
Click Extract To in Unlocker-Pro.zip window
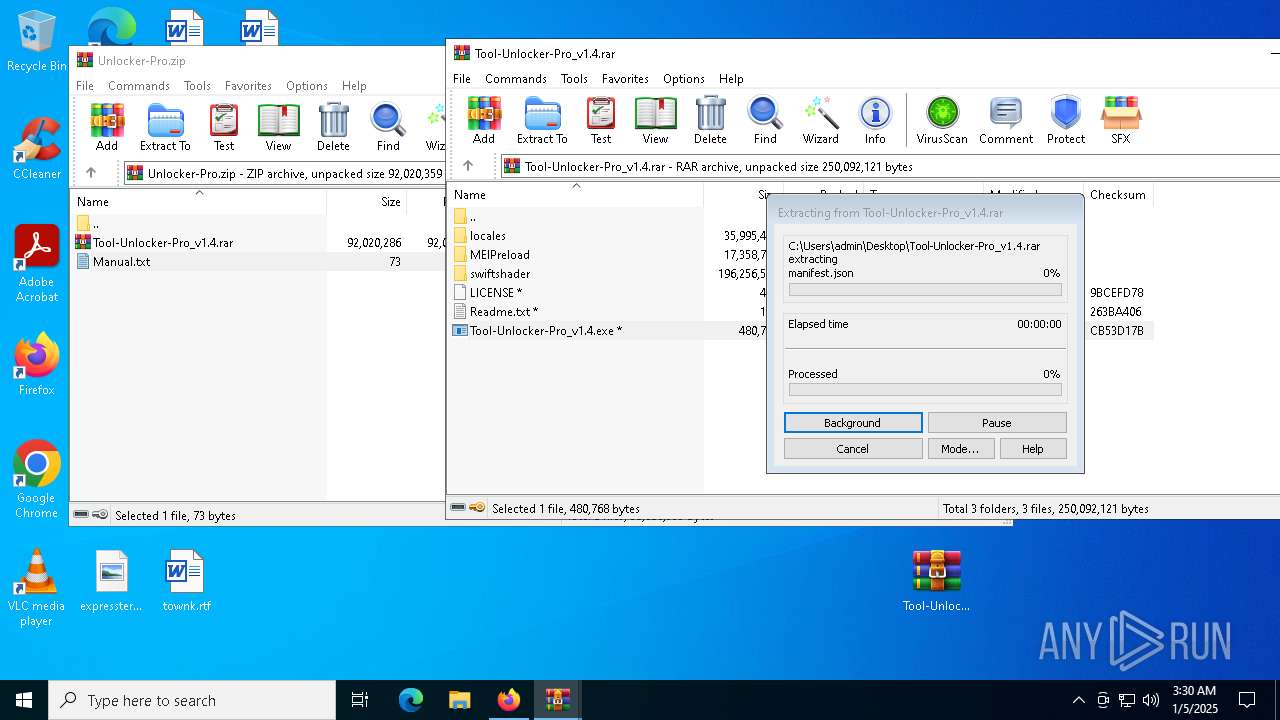165,127
